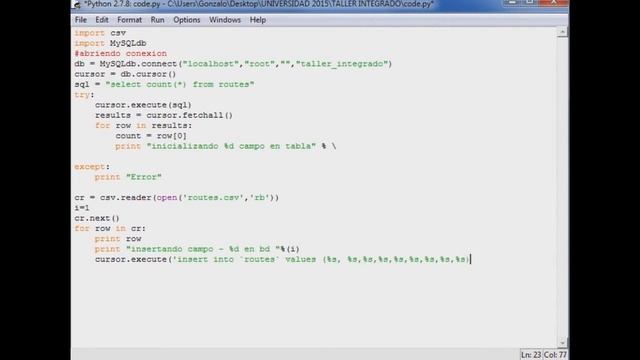Screen dimensions: 640x360
Task: Open the Options menu
Action: point(187,20)
